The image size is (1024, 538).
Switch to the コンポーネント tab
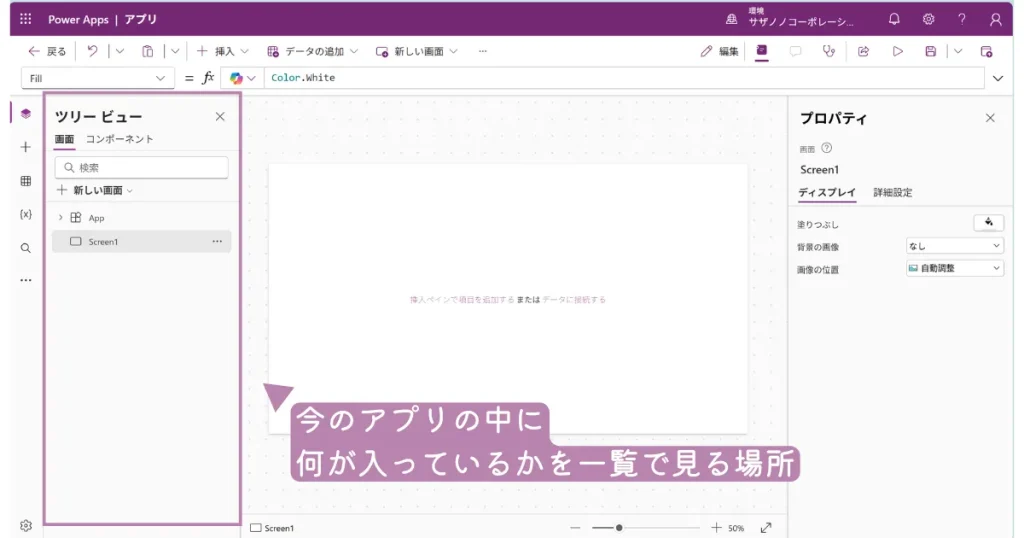[120, 139]
